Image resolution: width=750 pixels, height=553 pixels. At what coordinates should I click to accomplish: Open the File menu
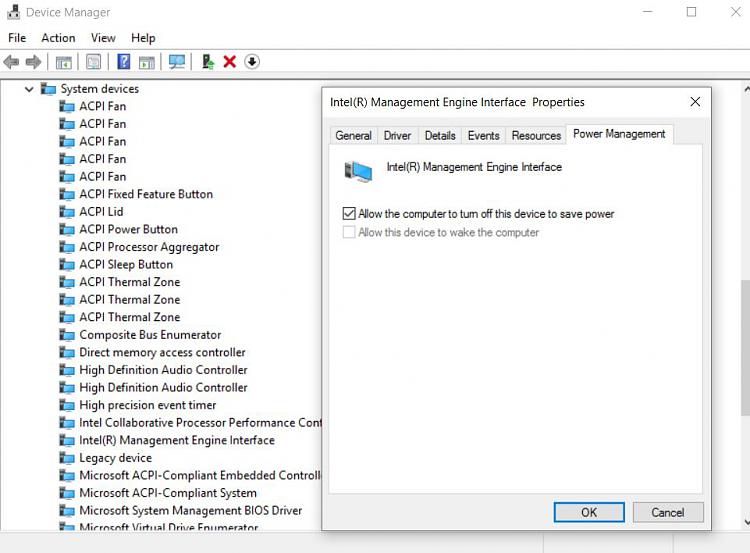[17, 38]
